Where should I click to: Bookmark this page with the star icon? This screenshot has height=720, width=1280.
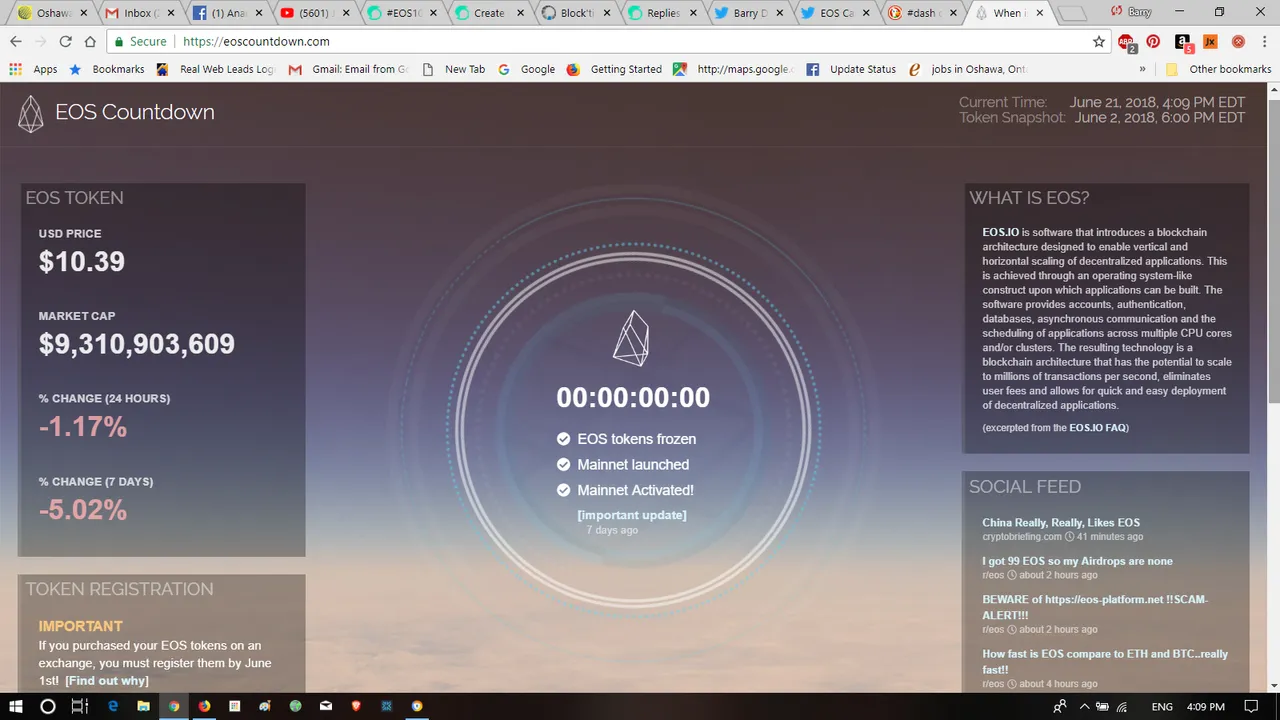click(1099, 41)
